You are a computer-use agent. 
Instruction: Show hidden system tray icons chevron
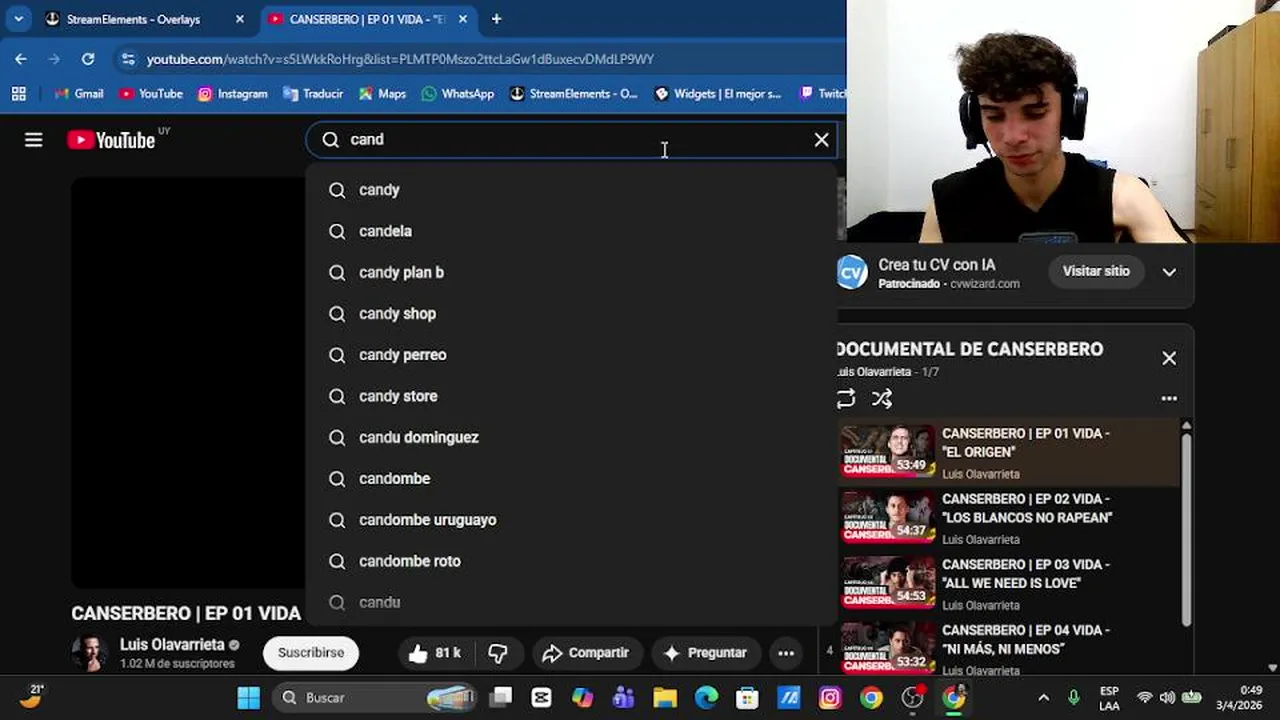(x=1043, y=698)
